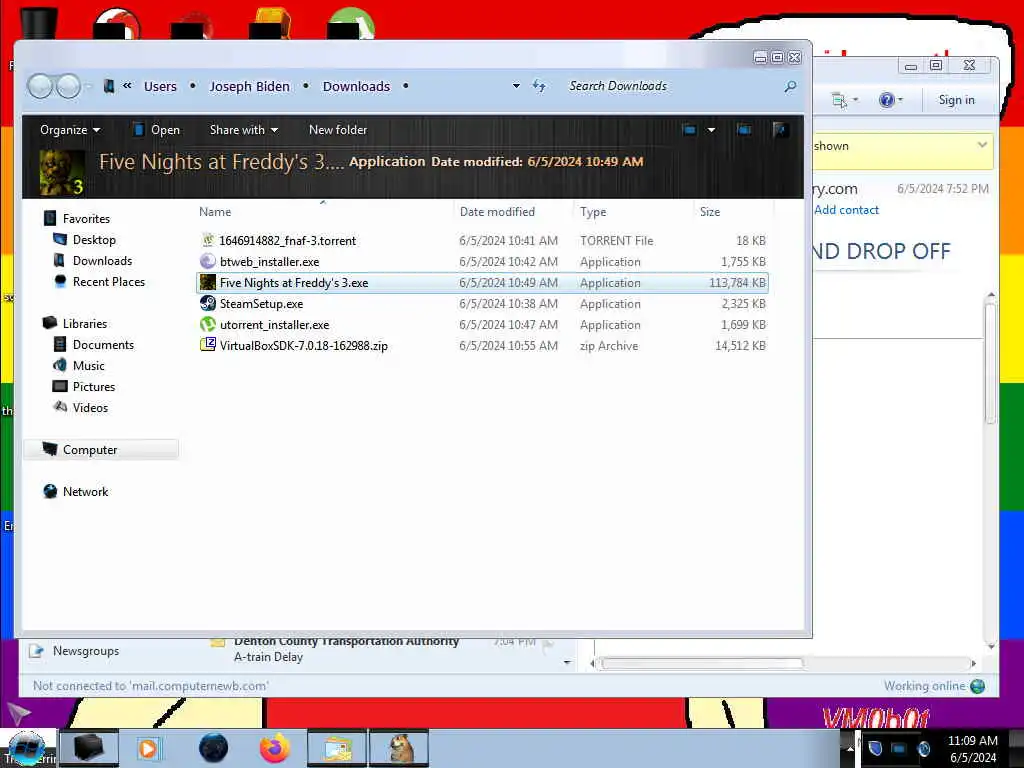Open Windows Media Player from taskbar
1024x768 pixels.
click(x=149, y=748)
